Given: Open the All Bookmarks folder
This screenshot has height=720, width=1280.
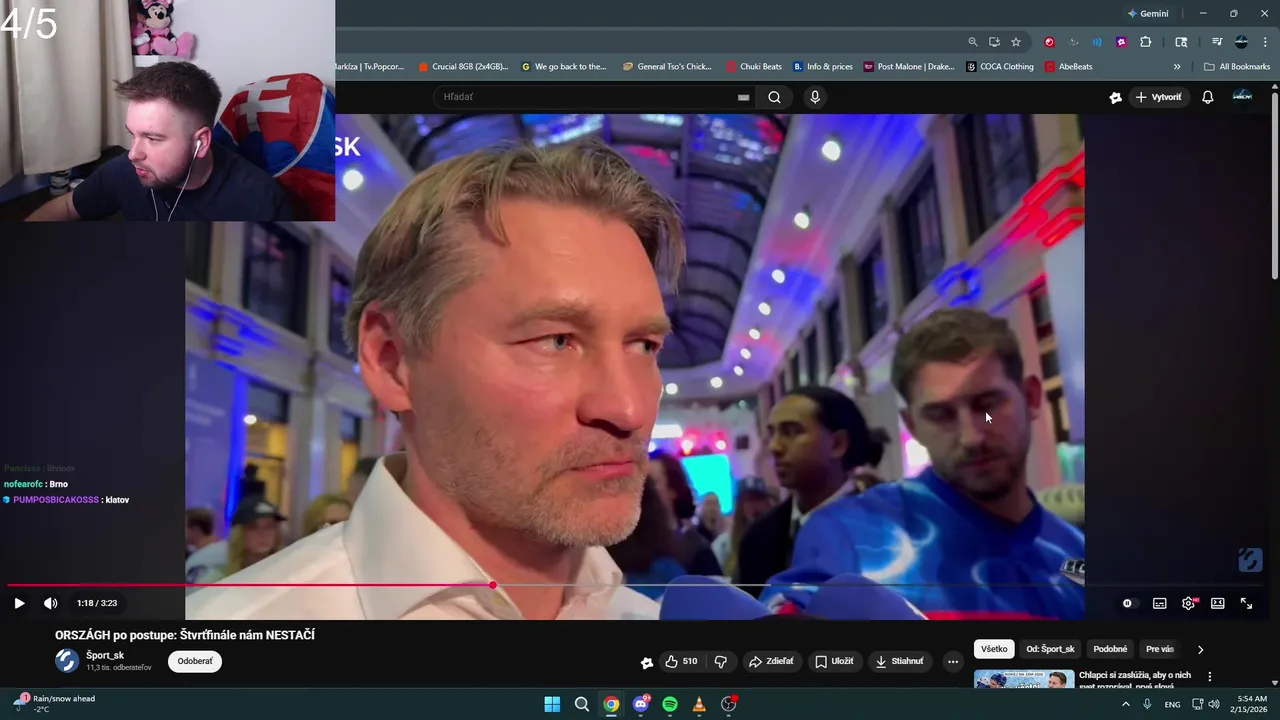Looking at the screenshot, I should [x=1237, y=67].
